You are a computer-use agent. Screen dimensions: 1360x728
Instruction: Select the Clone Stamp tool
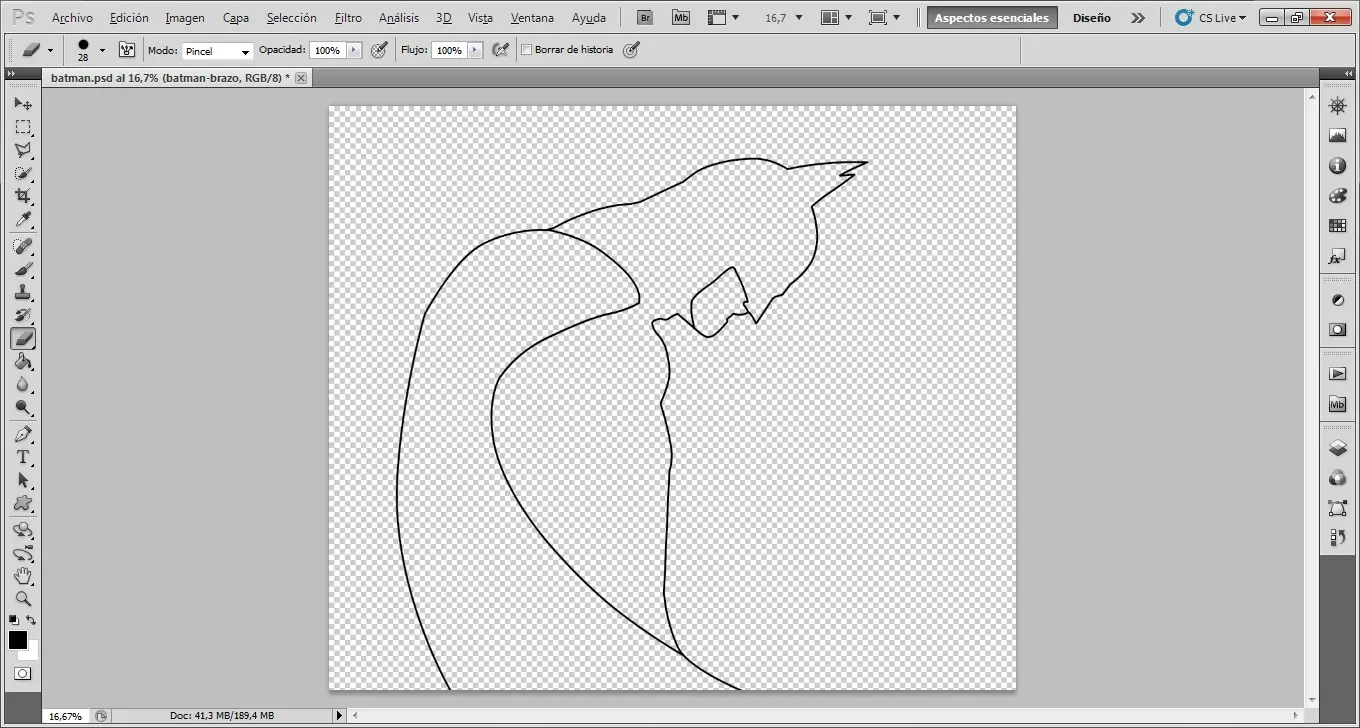tap(23, 292)
